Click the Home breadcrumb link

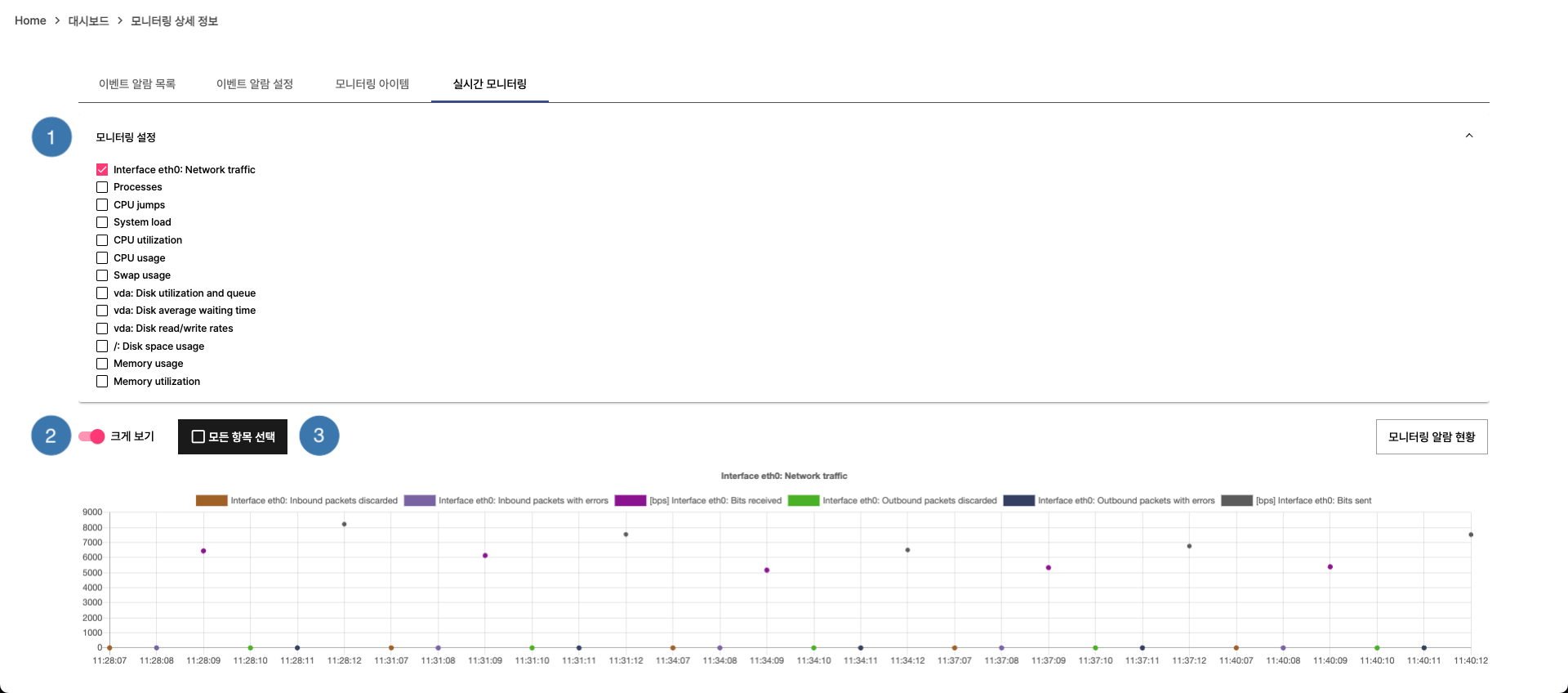[x=30, y=20]
